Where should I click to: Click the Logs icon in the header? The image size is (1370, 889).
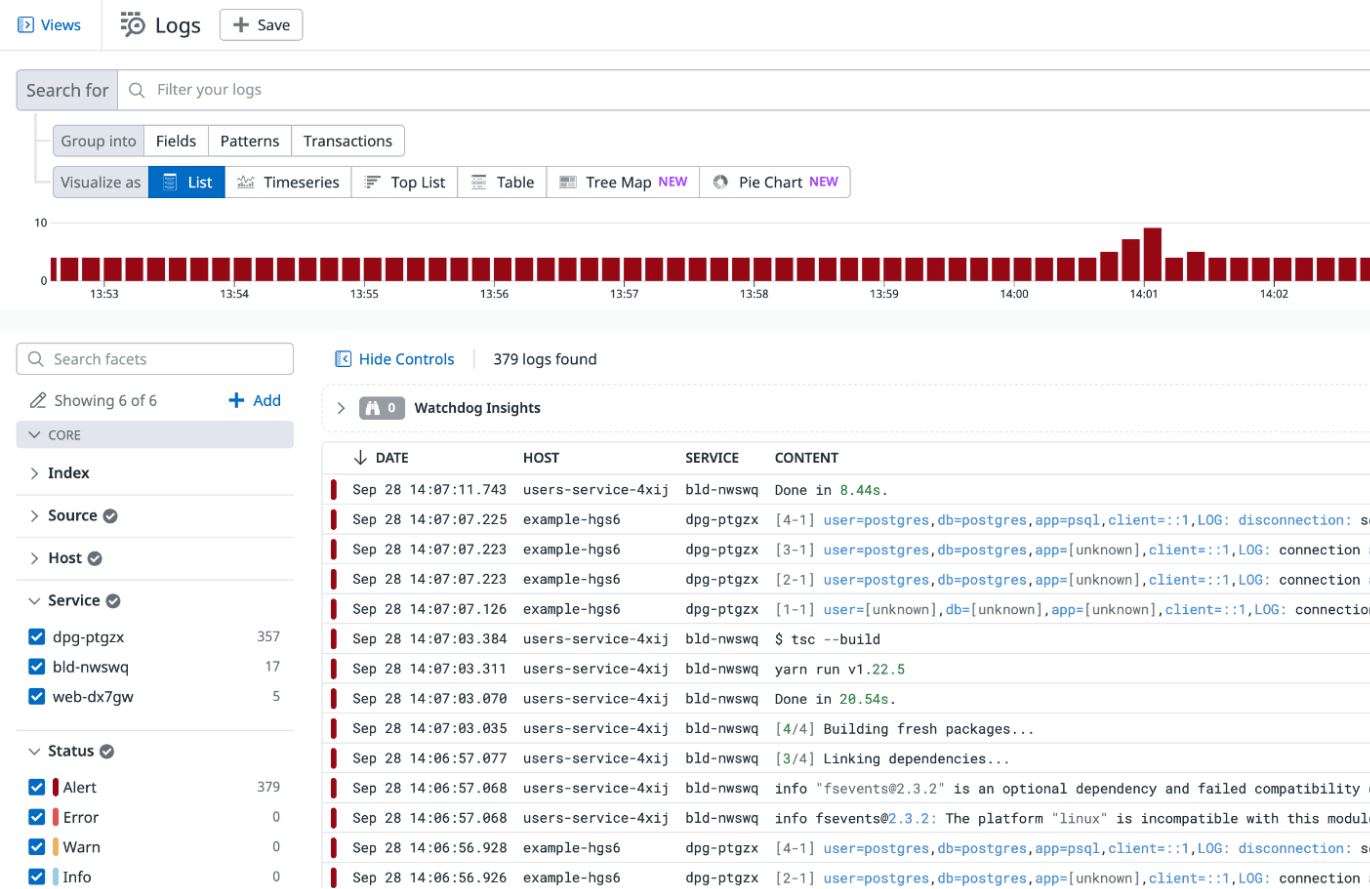131,24
